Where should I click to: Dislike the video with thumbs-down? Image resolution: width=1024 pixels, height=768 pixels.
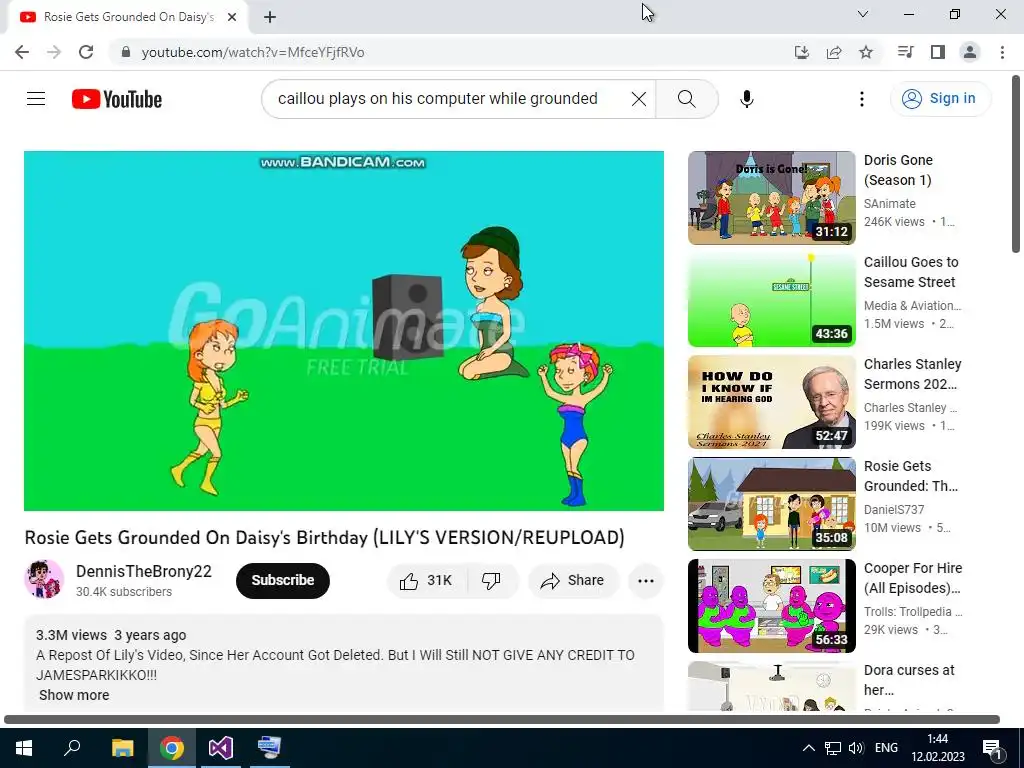click(x=491, y=581)
